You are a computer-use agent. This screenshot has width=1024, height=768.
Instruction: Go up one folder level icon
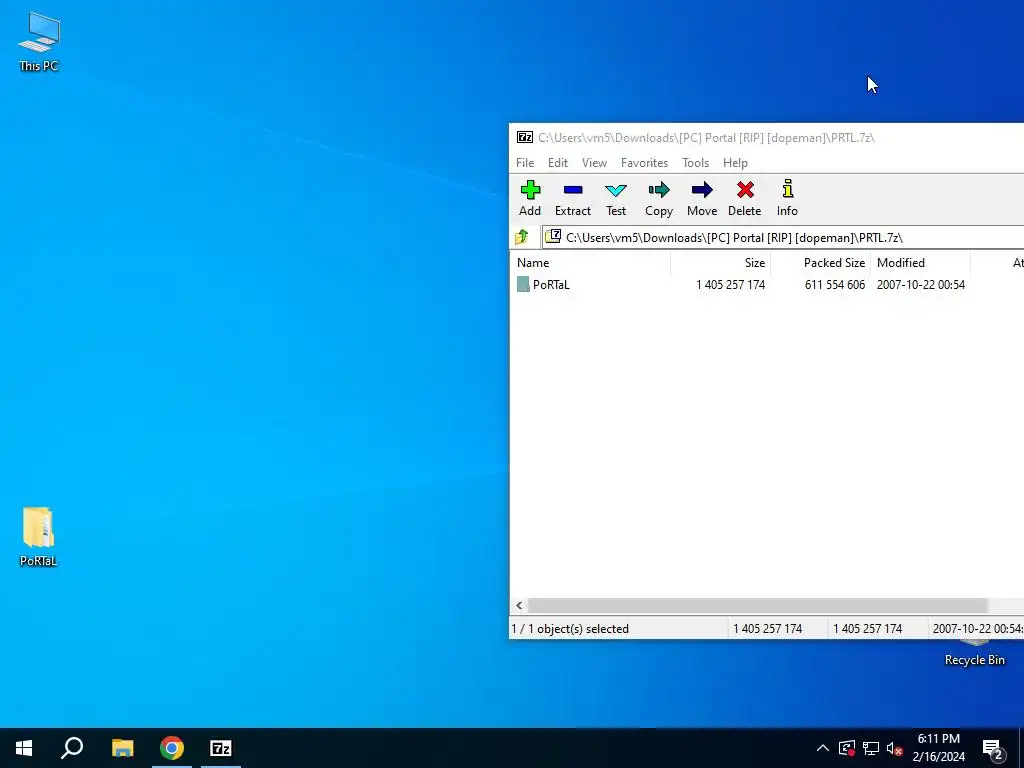522,237
